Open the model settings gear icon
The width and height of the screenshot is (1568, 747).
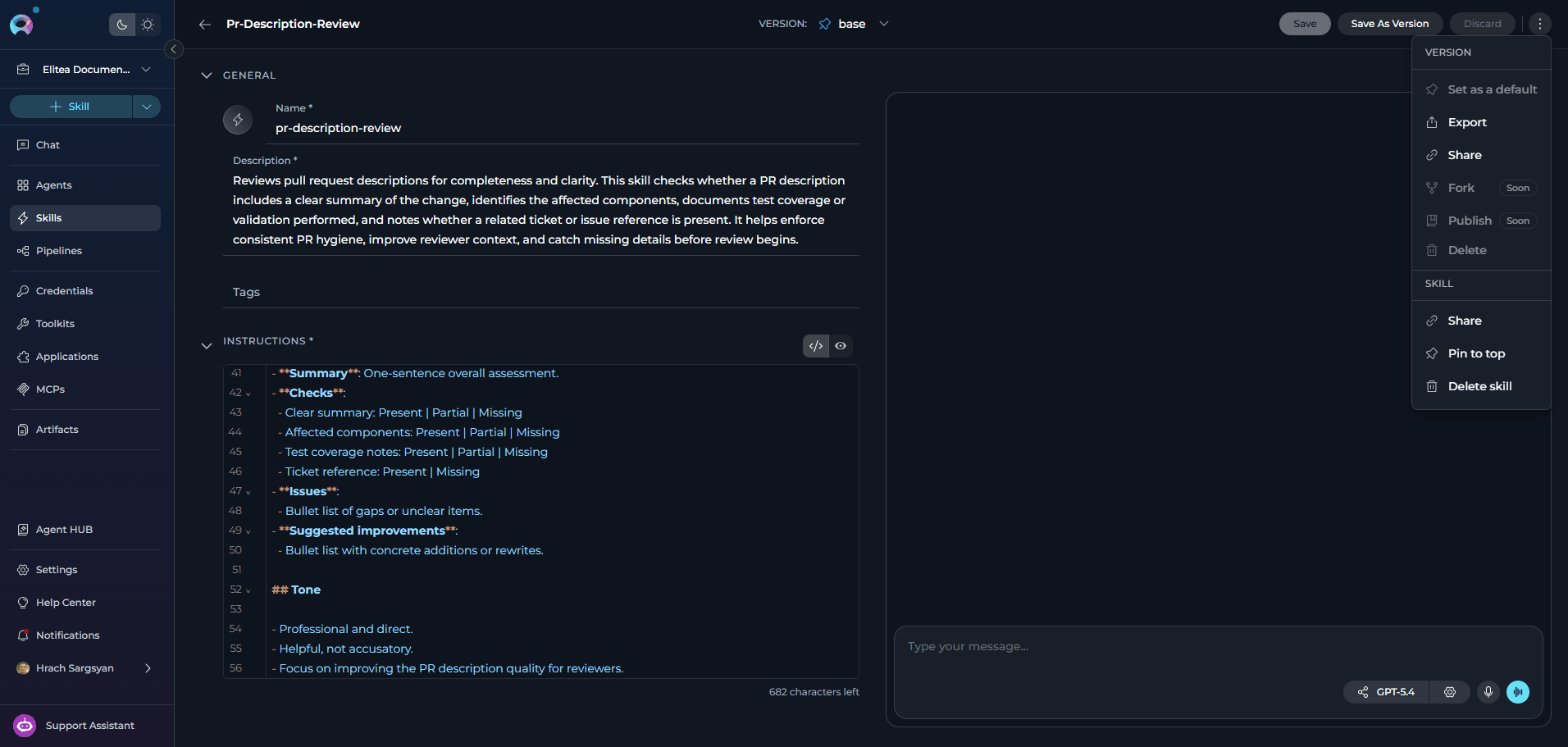(1450, 692)
